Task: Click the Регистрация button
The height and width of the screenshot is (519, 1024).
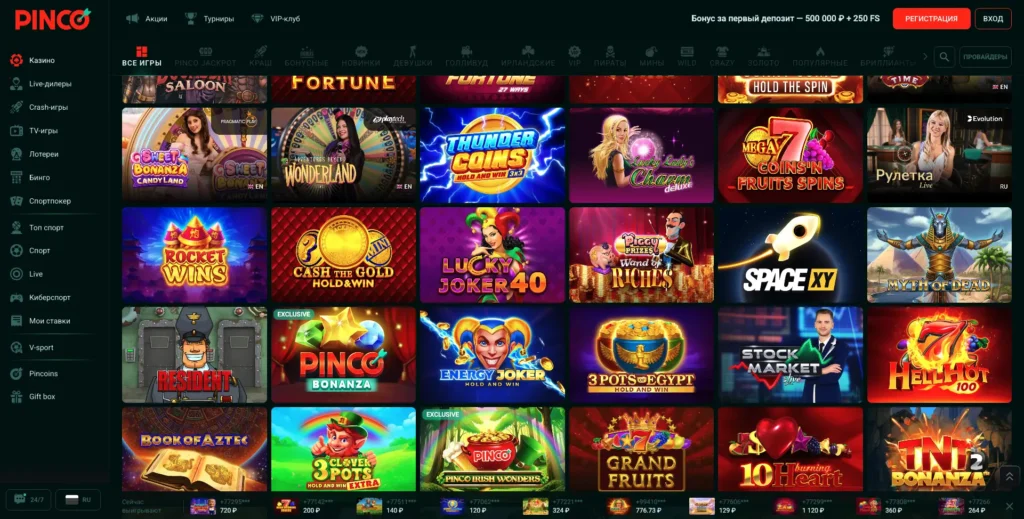Action: click(931, 18)
